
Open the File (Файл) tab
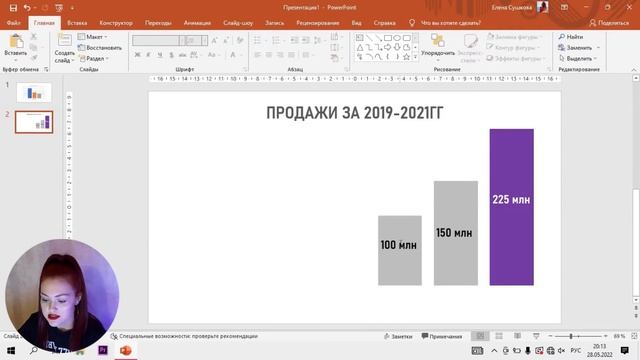click(x=13, y=23)
